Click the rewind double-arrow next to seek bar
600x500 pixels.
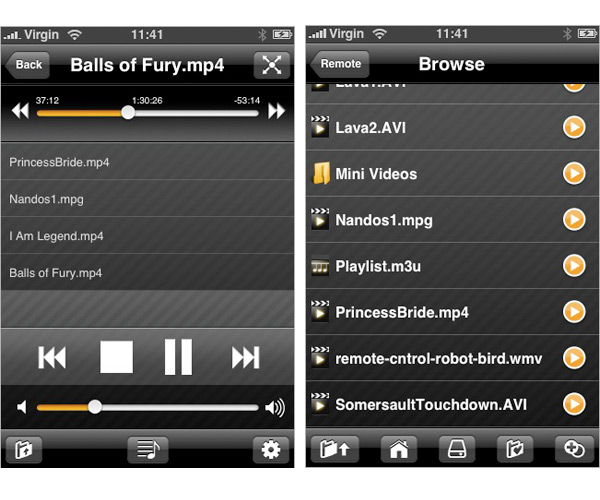[x=20, y=111]
